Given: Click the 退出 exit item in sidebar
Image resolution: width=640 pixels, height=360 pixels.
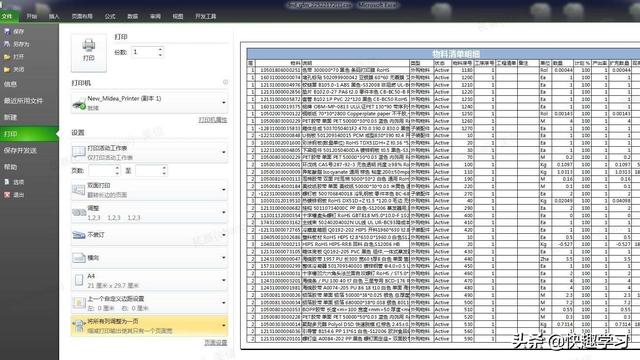Looking at the screenshot, I should (14, 195).
